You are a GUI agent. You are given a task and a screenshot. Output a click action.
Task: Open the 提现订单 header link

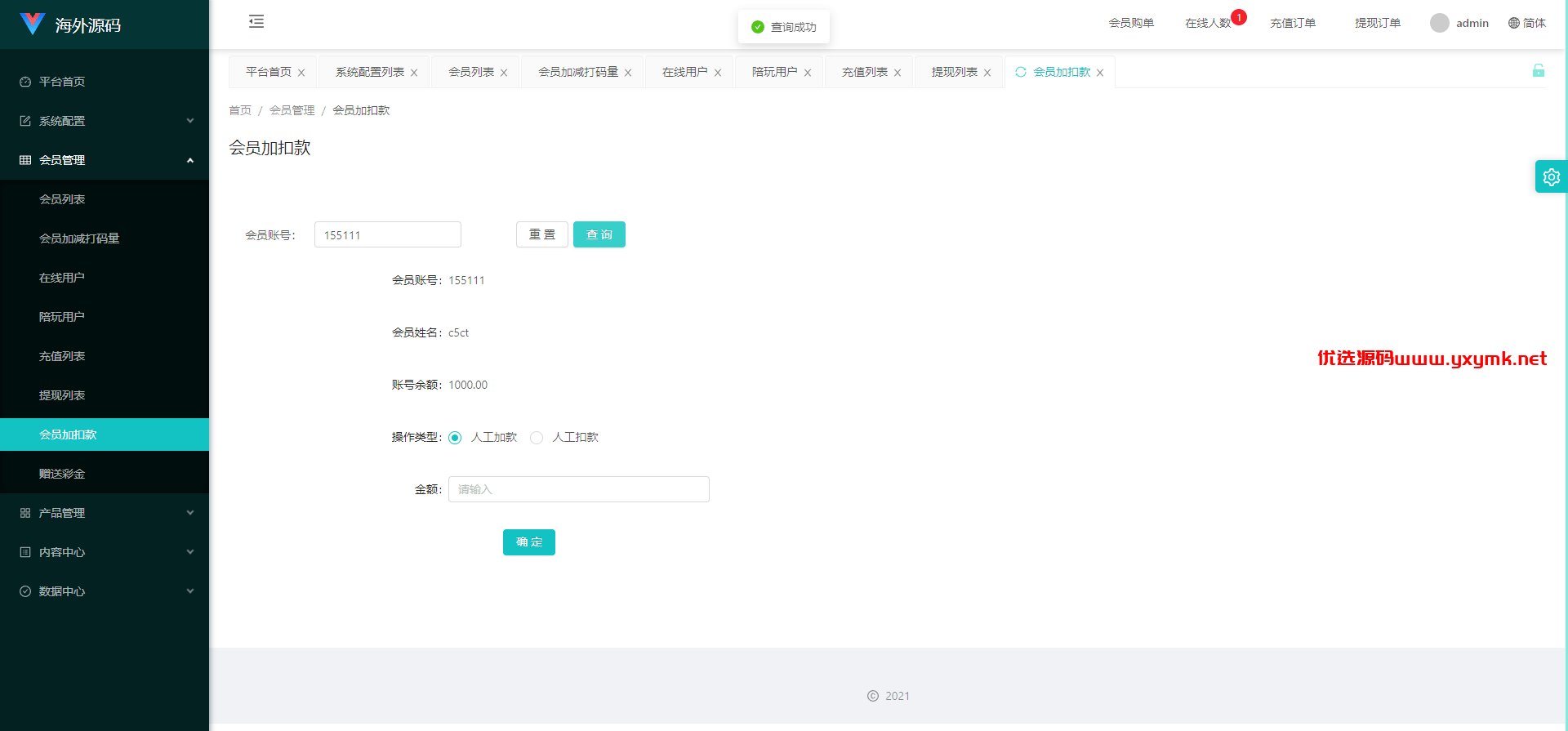(x=1378, y=23)
